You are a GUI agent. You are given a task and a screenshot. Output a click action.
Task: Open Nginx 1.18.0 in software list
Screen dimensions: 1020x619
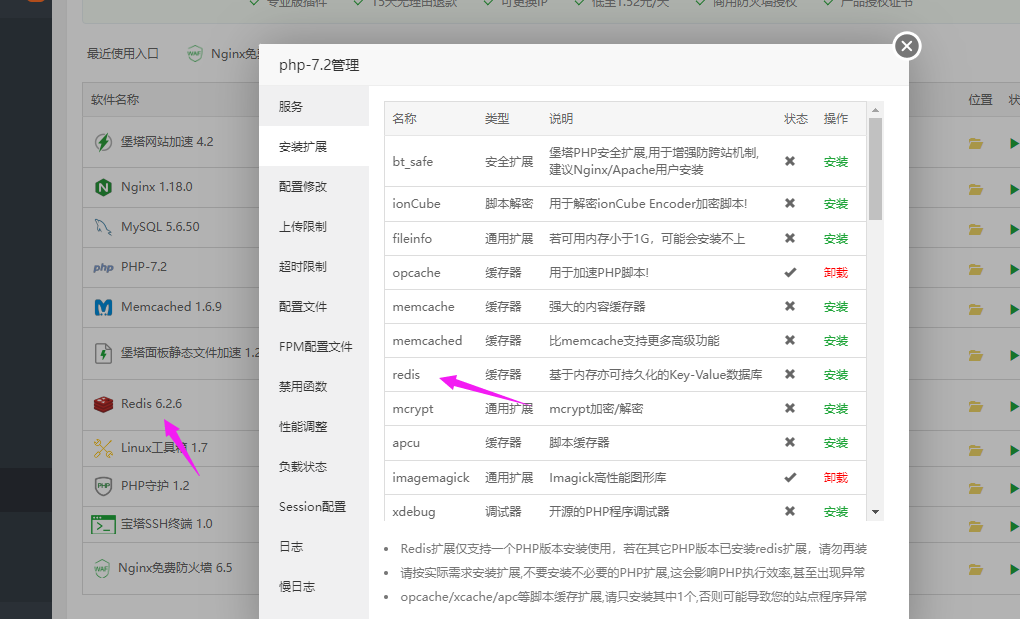click(157, 187)
